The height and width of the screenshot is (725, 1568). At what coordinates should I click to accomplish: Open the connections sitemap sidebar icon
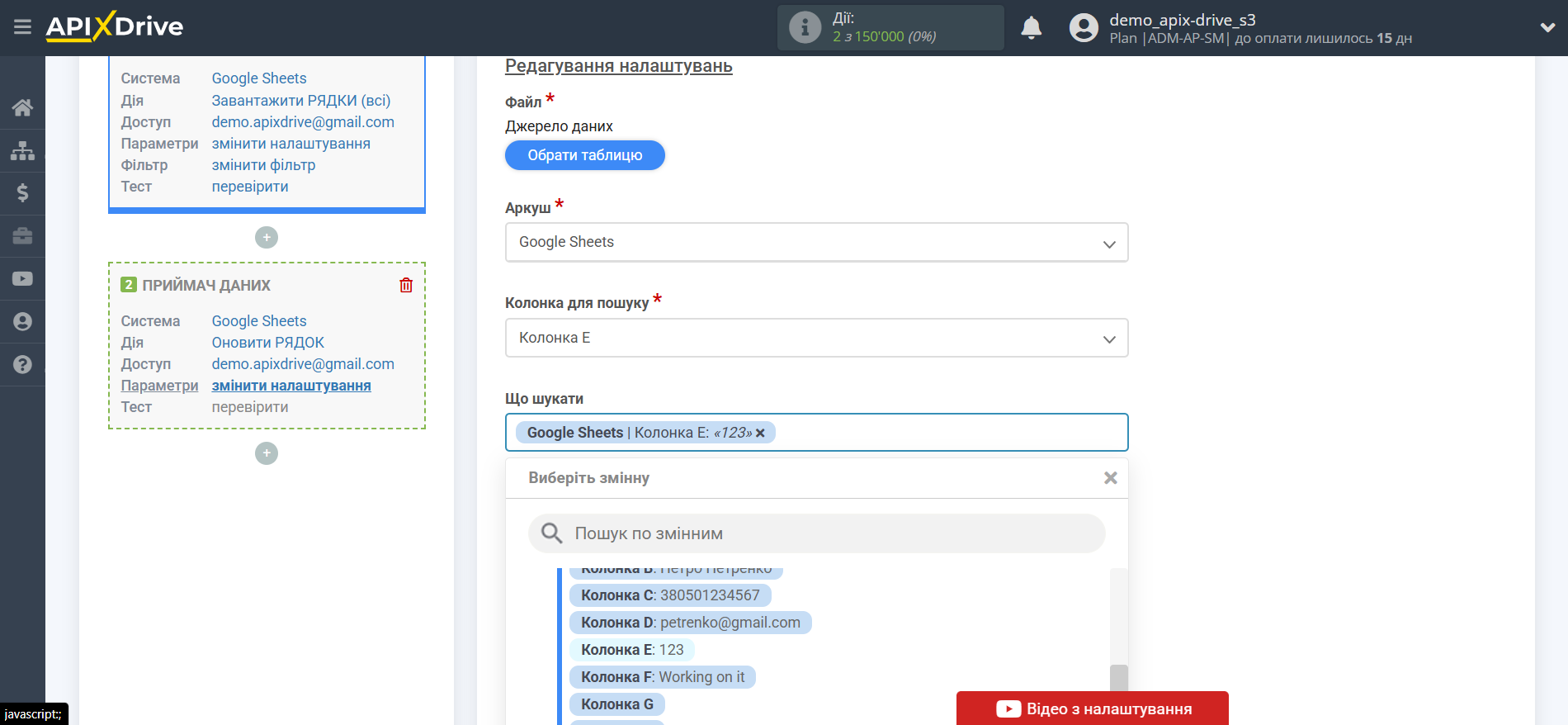22,150
